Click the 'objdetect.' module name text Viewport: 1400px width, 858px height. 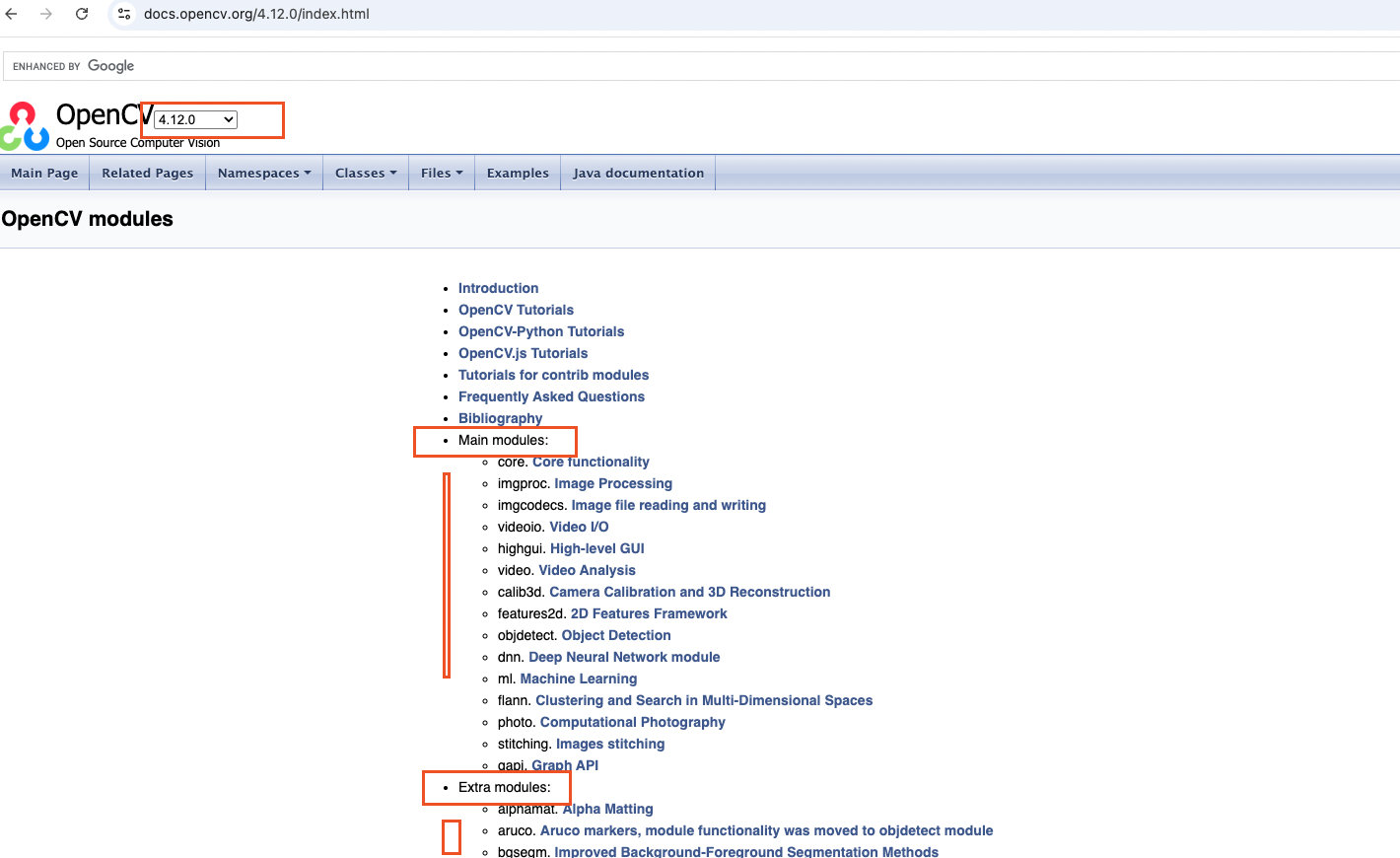[527, 635]
